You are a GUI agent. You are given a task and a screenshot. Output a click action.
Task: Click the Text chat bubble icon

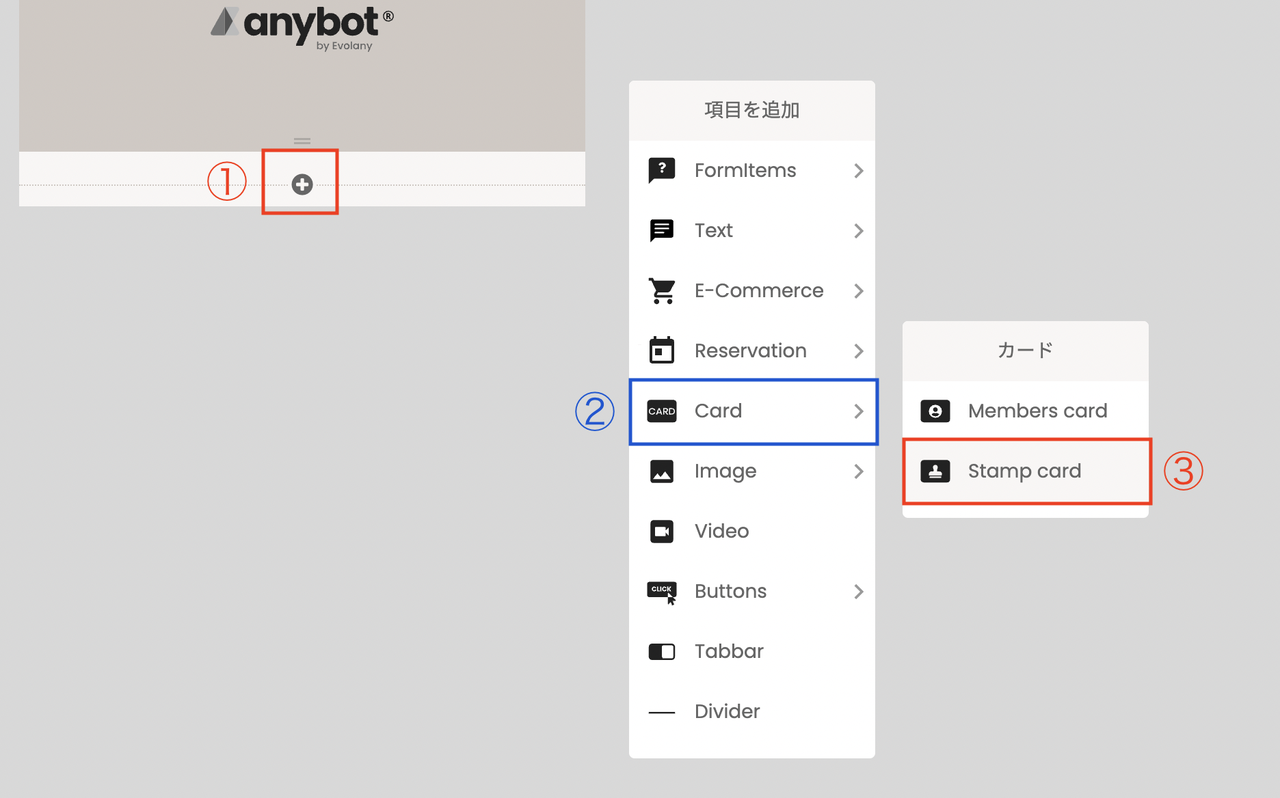coord(662,231)
